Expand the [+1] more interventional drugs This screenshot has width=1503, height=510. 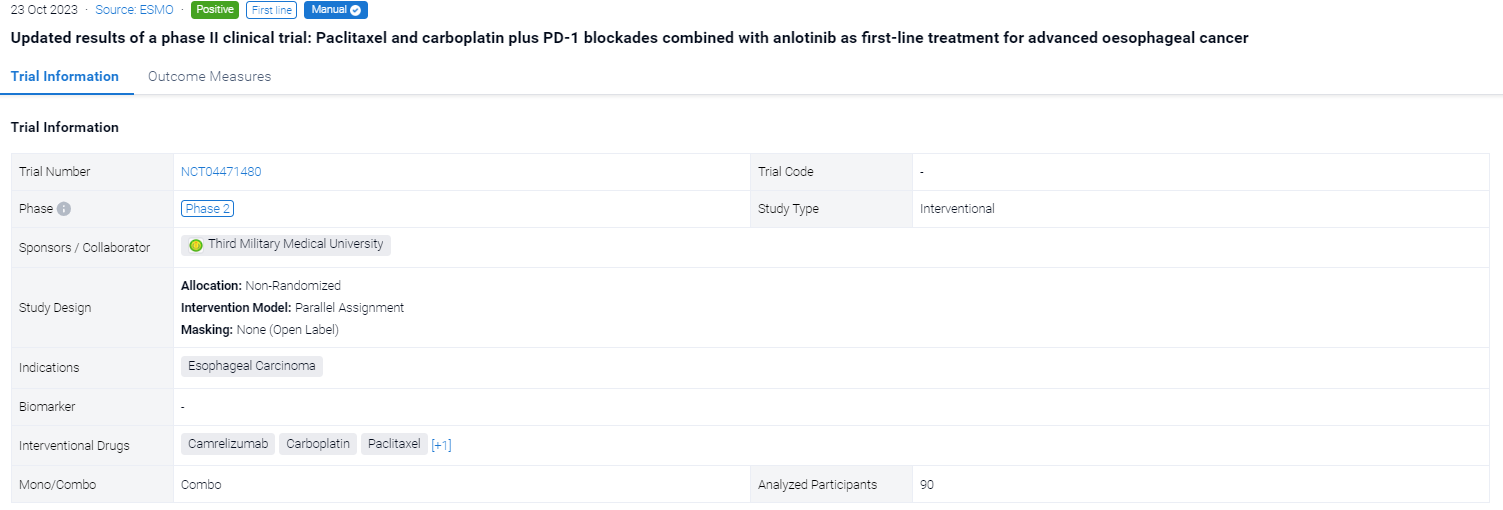pyautogui.click(x=441, y=445)
